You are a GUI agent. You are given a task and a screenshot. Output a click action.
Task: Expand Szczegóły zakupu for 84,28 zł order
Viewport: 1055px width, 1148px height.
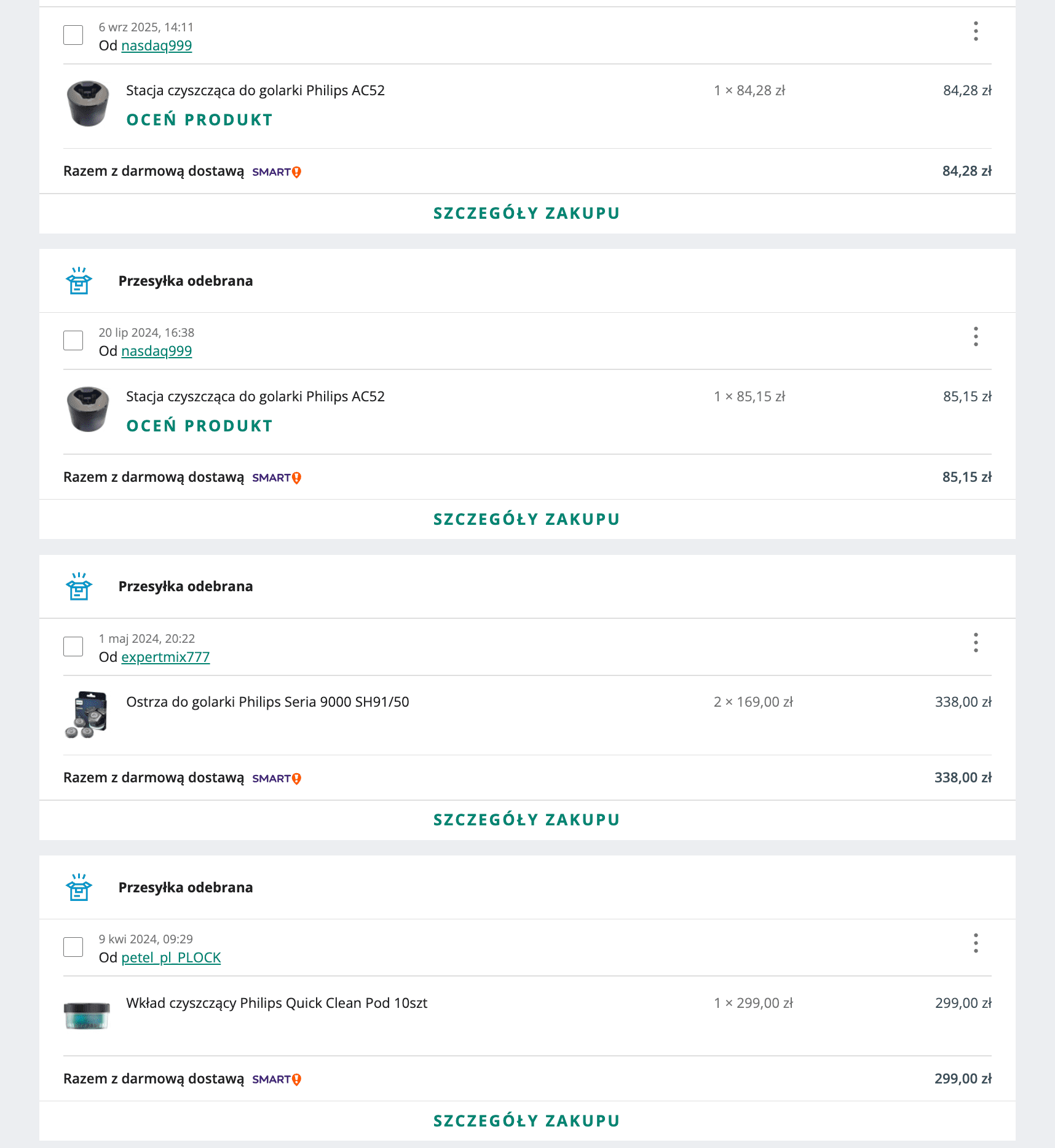point(527,213)
